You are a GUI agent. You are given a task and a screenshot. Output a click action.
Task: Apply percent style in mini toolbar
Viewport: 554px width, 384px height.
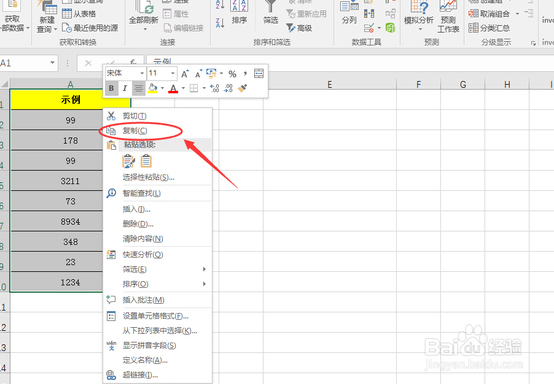[x=232, y=74]
